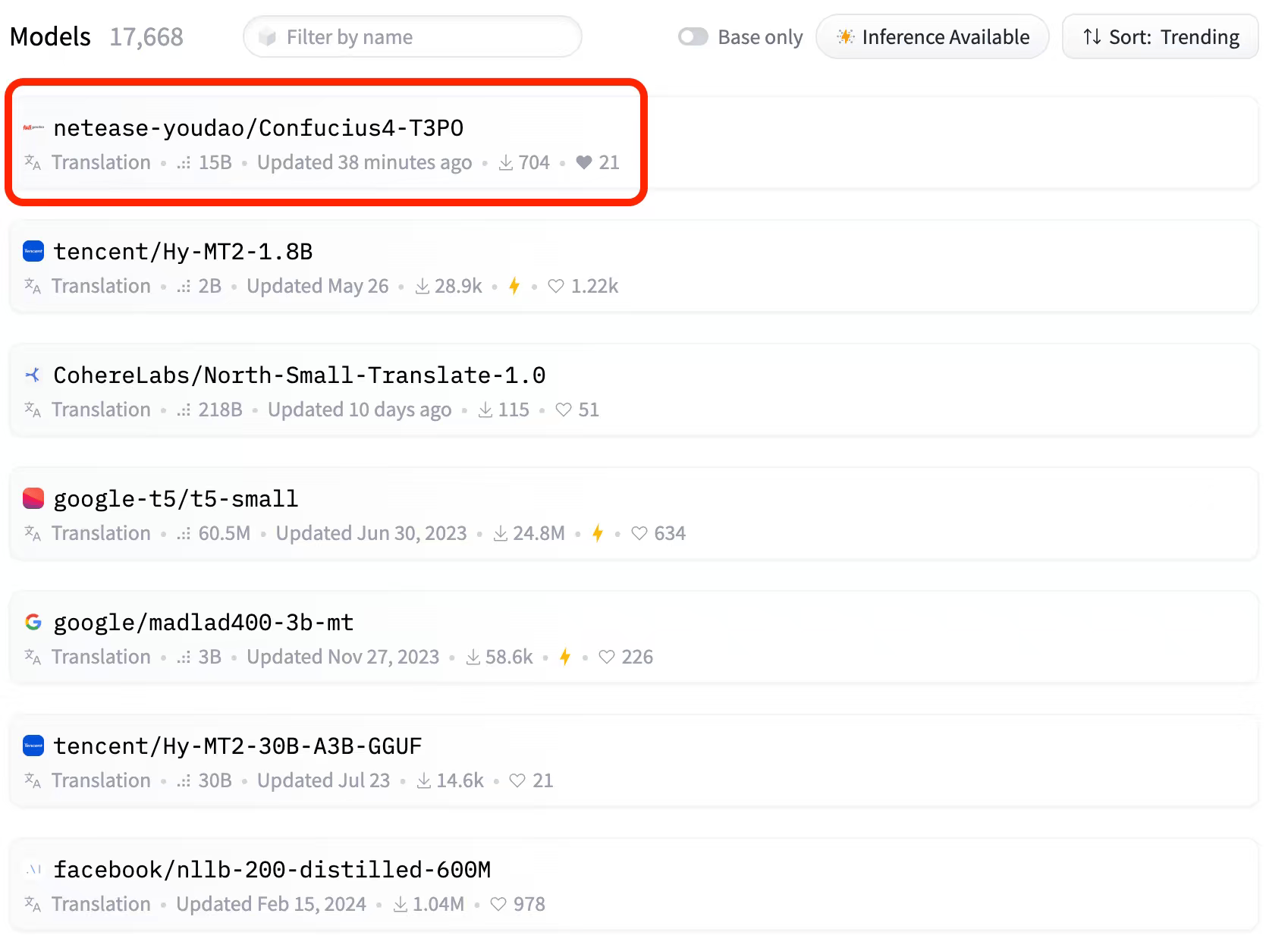
Task: Click "Updated 38 minutes ago" on Confucius4-T3PO
Action: click(364, 162)
